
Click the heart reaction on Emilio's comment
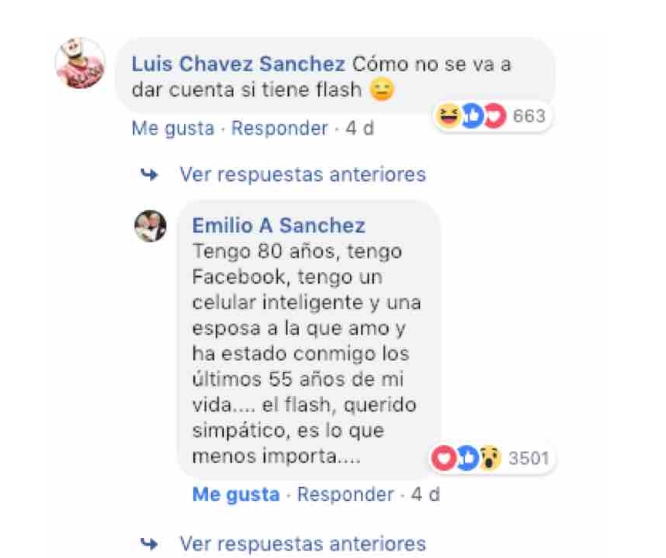[444, 458]
